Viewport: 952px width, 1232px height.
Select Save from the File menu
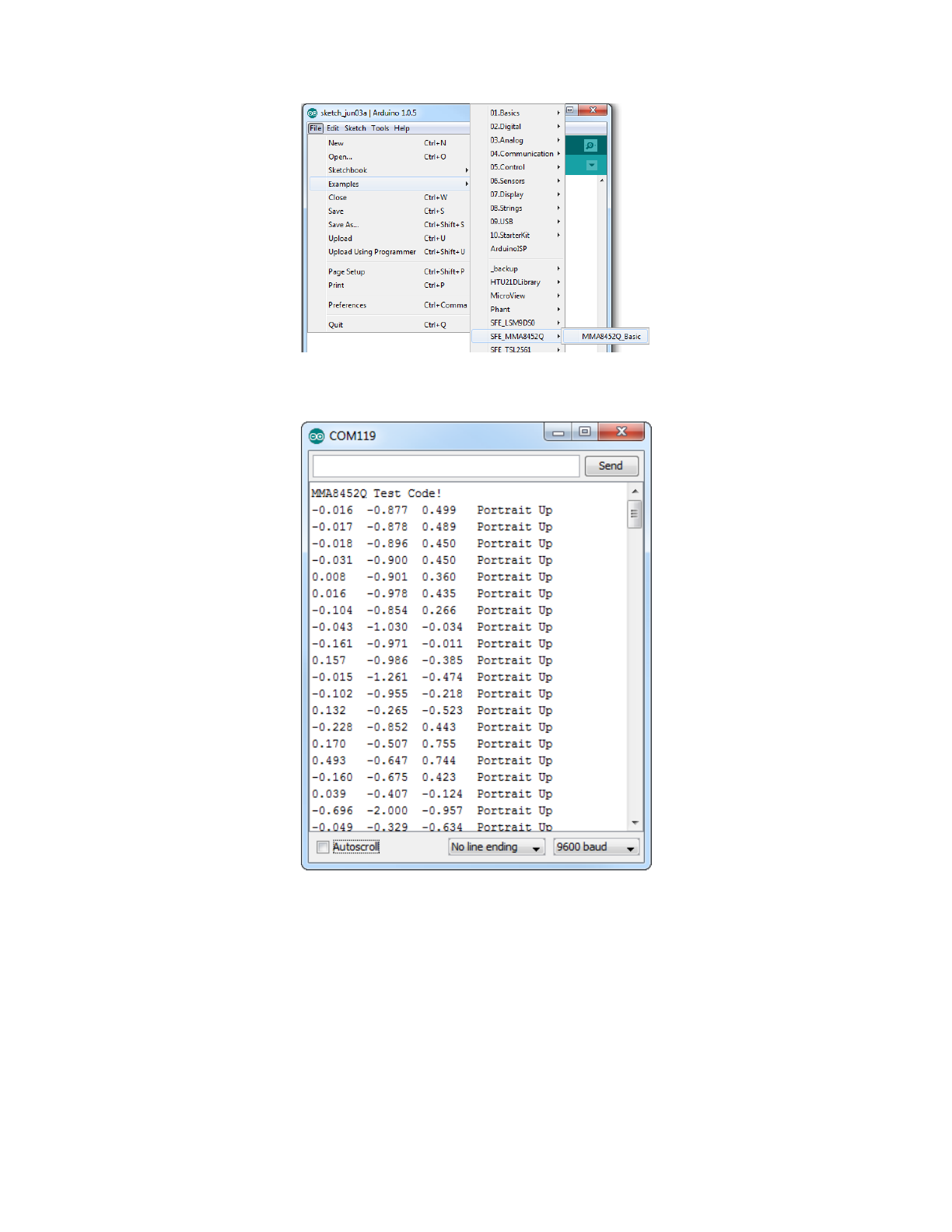pos(389,212)
